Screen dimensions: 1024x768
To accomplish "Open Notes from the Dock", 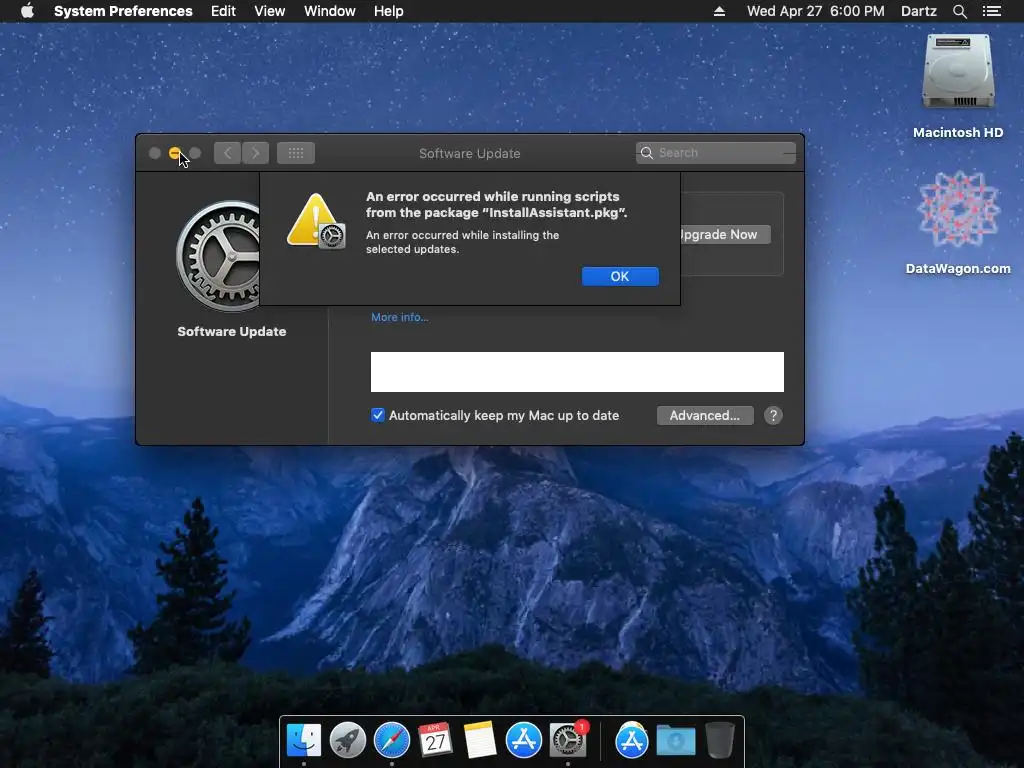I will coord(479,741).
